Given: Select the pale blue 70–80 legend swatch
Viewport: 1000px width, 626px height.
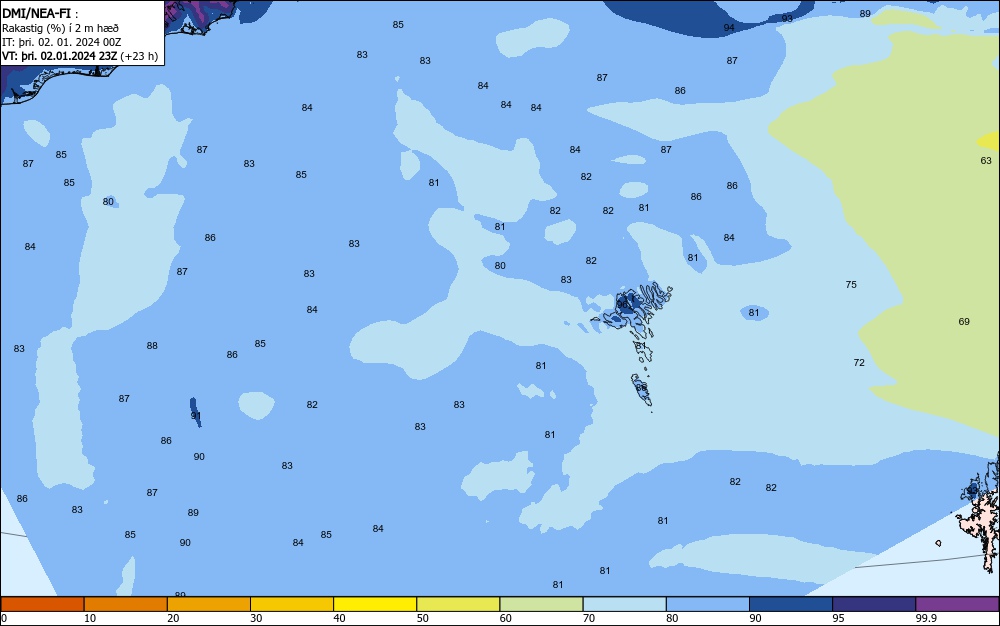Looking at the screenshot, I should [624, 604].
